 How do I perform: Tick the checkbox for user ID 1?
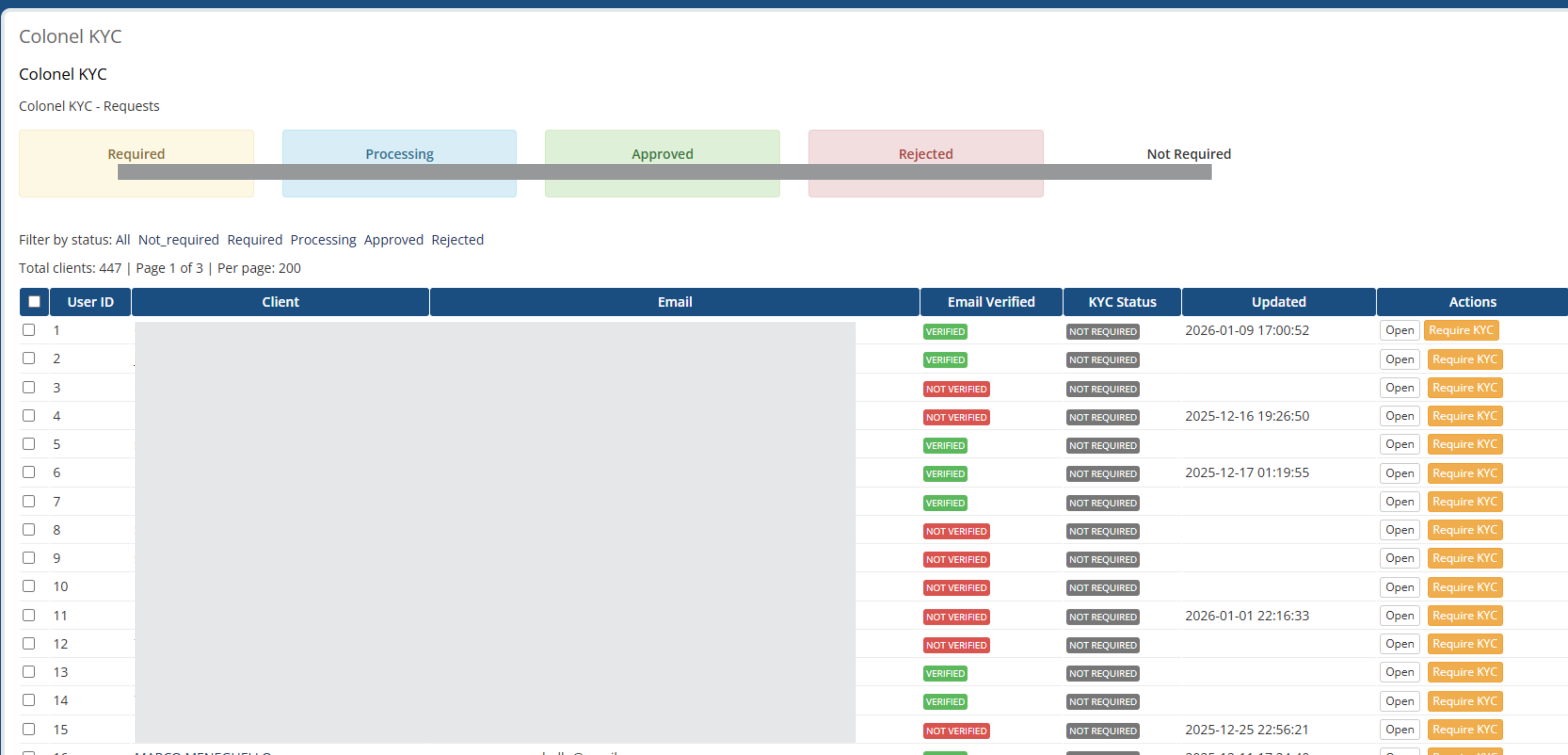point(29,330)
